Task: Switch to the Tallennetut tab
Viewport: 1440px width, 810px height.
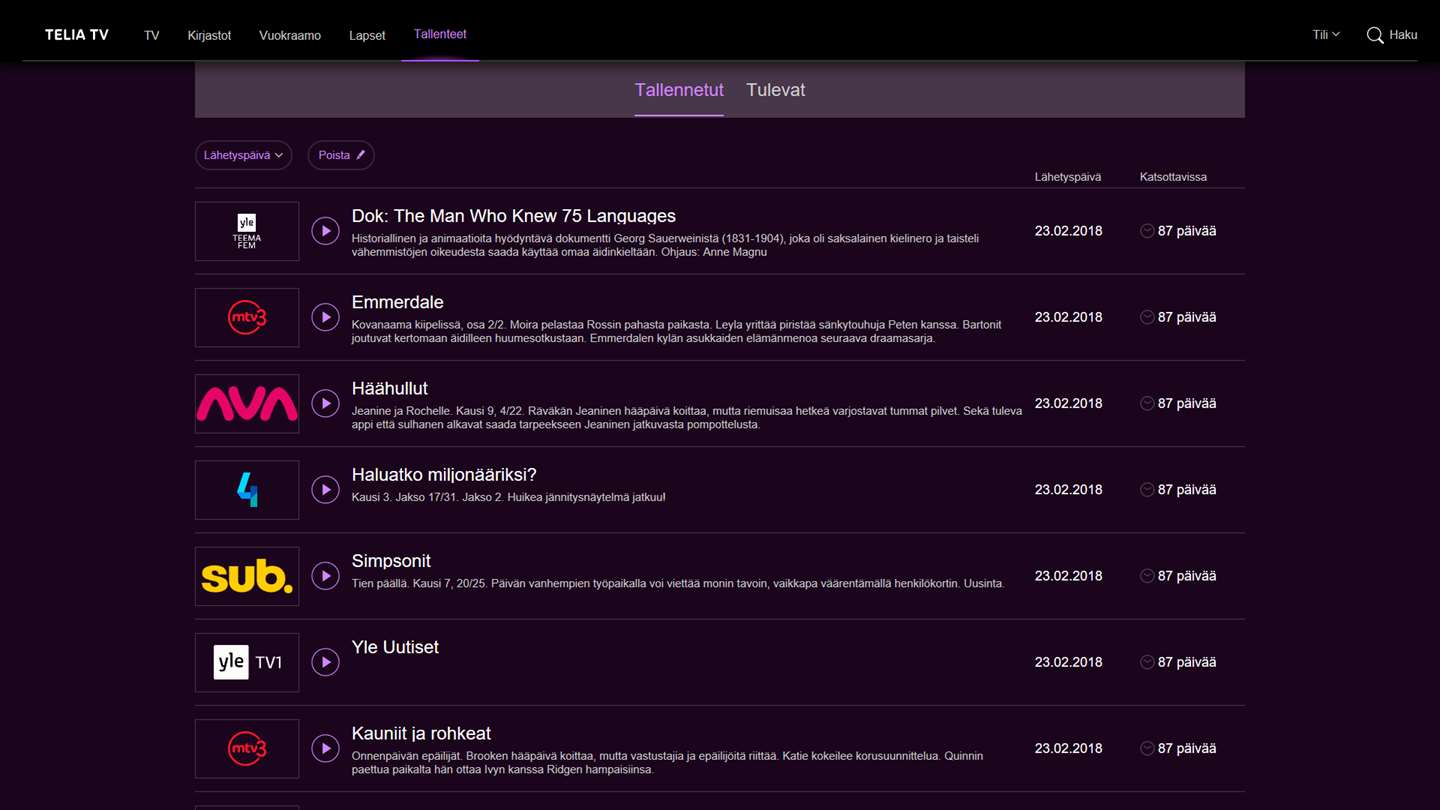Action: pos(679,90)
